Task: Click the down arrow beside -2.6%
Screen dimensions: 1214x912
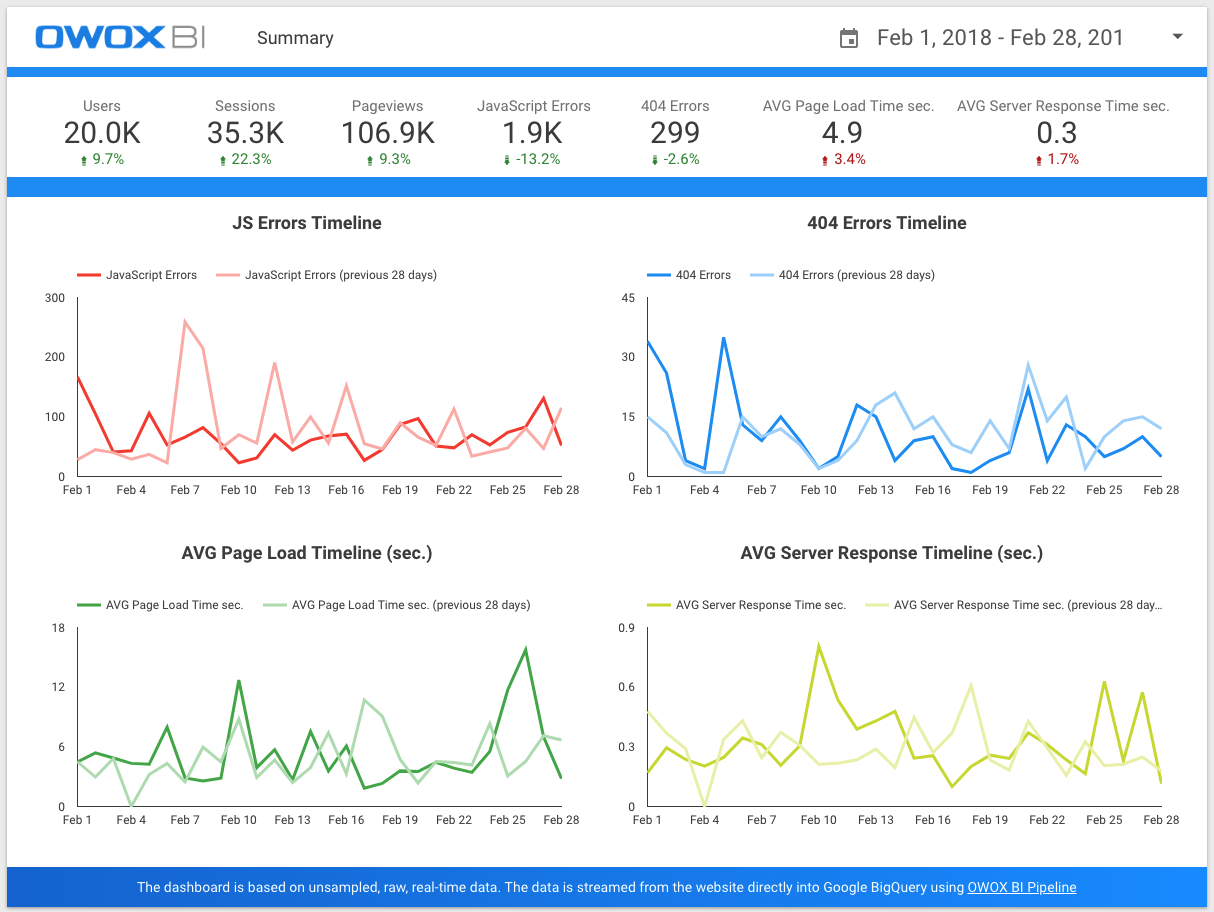Action: [x=655, y=160]
